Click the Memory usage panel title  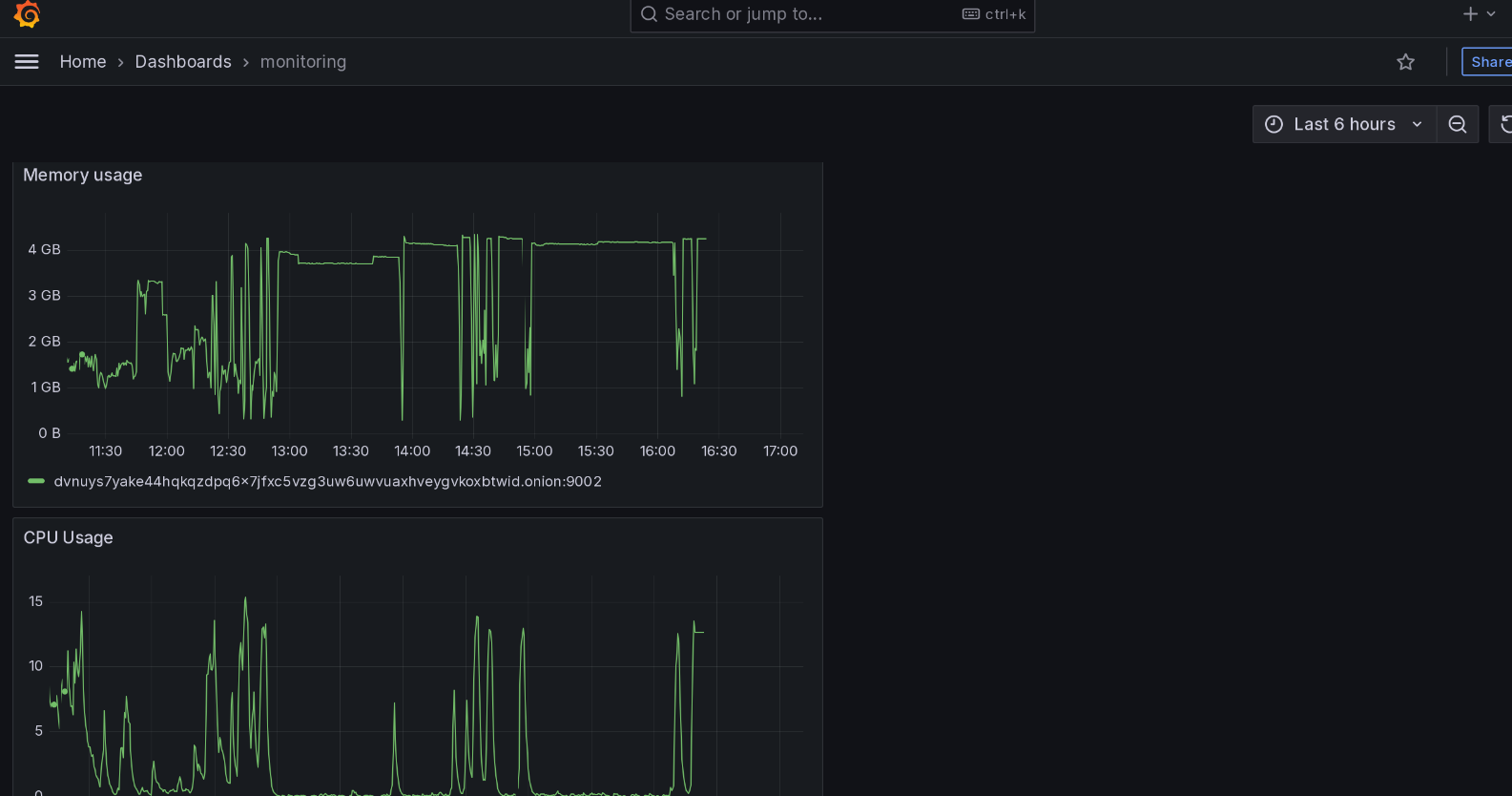(x=83, y=175)
